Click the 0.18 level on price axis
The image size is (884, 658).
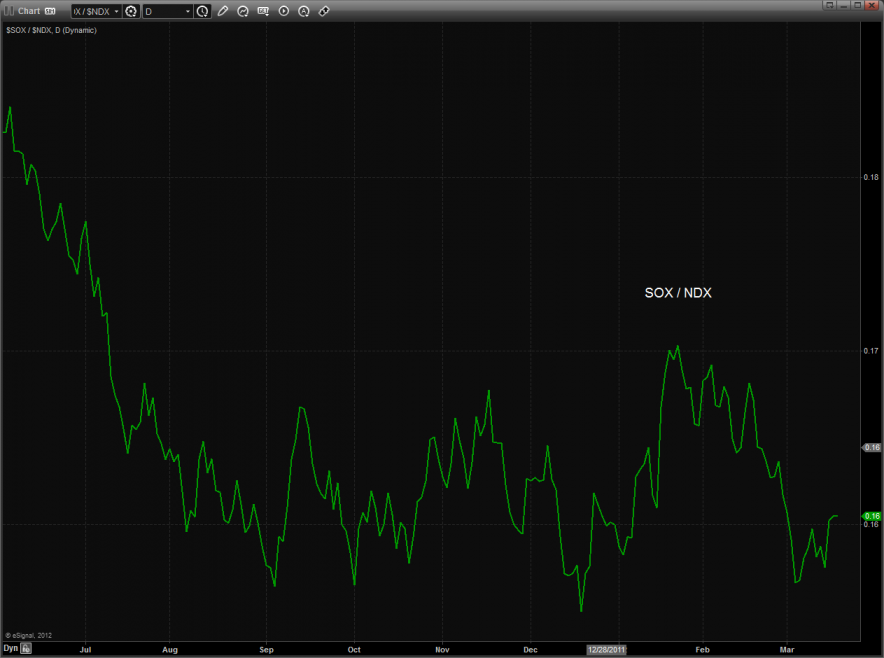[x=870, y=177]
